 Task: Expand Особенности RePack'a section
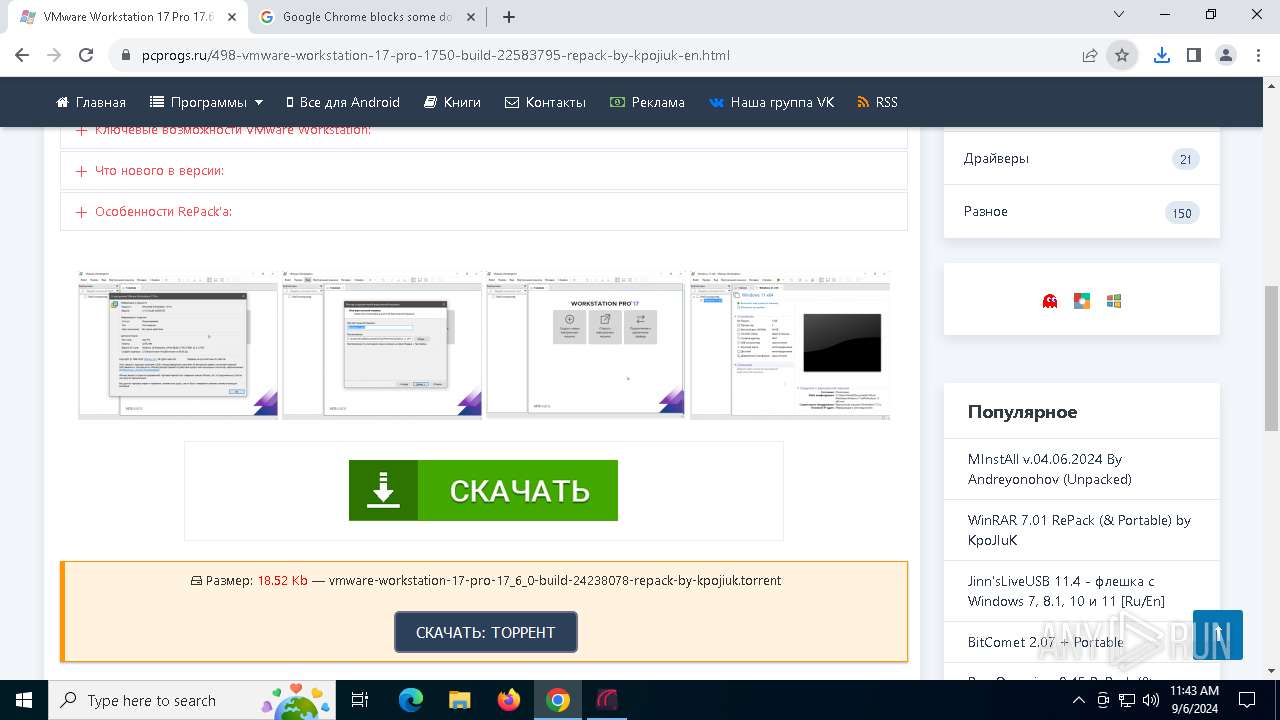[x=484, y=212]
